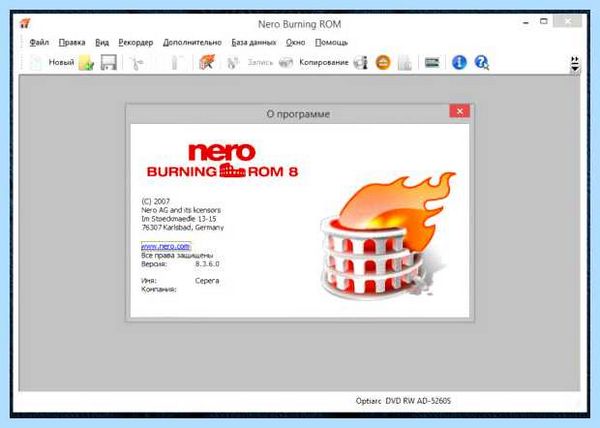Image resolution: width=600 pixels, height=428 pixels.
Task: Click the Nero app icon in title bar
Action: pos(25,23)
